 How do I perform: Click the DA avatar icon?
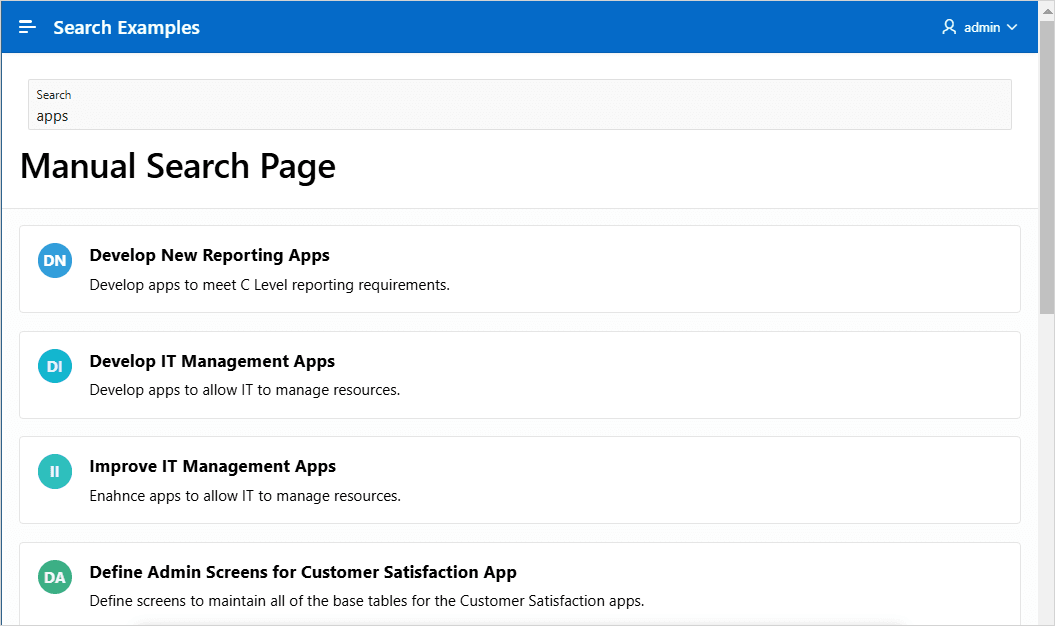pyautogui.click(x=54, y=578)
